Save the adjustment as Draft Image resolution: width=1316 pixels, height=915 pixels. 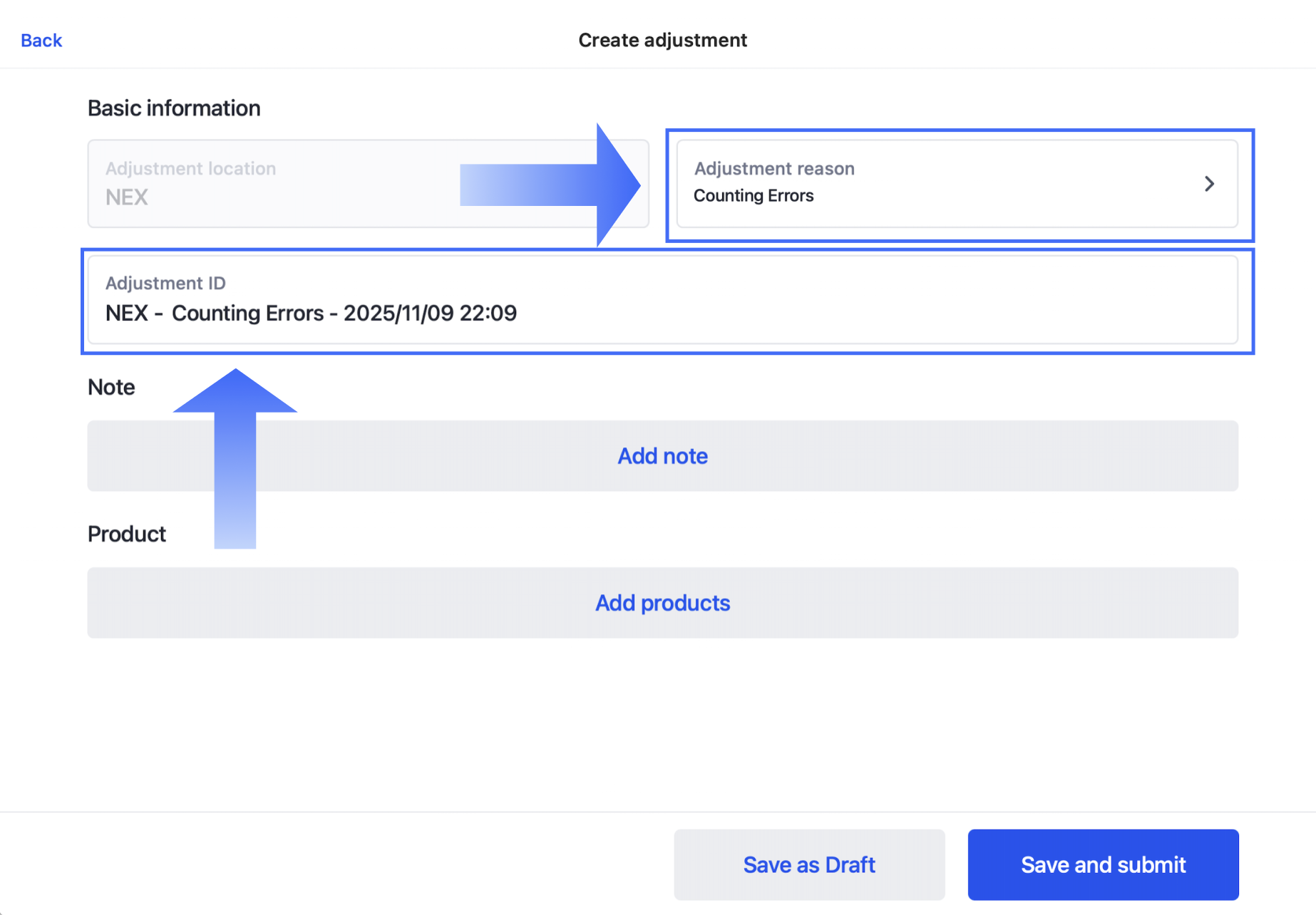point(809,864)
